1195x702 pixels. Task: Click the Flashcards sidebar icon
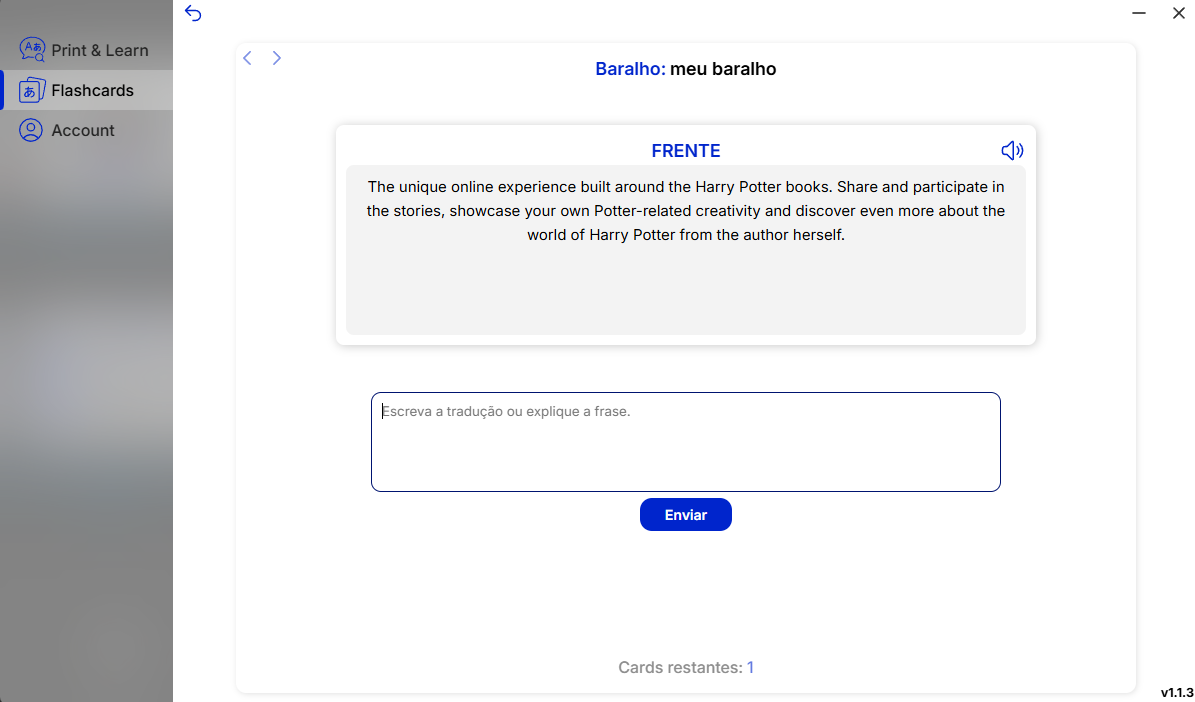pos(32,90)
